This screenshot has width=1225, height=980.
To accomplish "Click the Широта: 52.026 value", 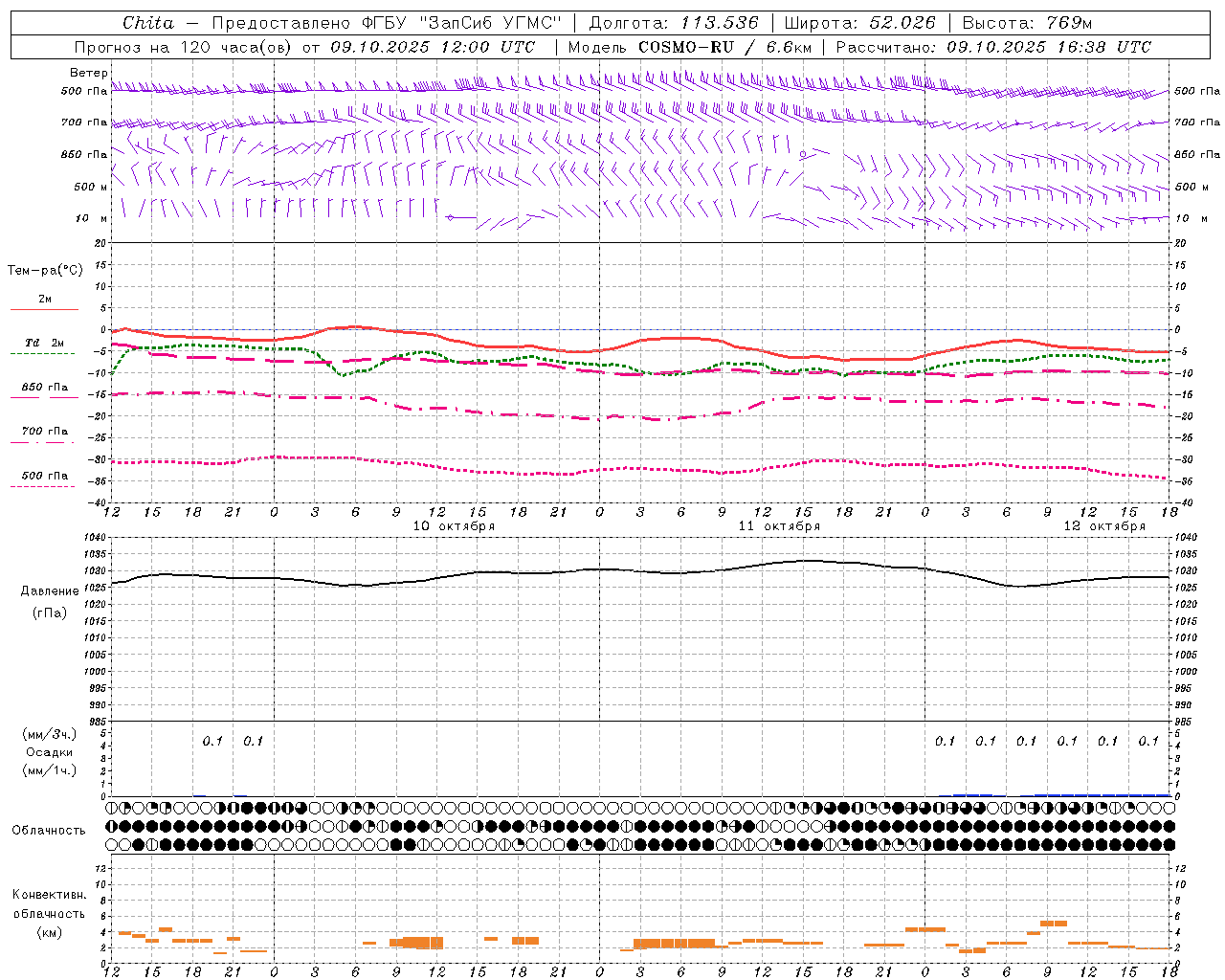I will (x=859, y=23).
